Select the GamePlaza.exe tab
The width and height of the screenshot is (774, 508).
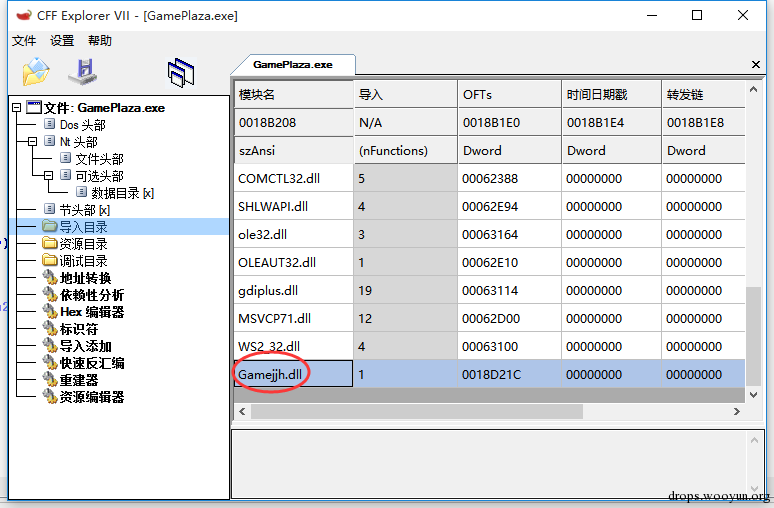click(x=293, y=65)
